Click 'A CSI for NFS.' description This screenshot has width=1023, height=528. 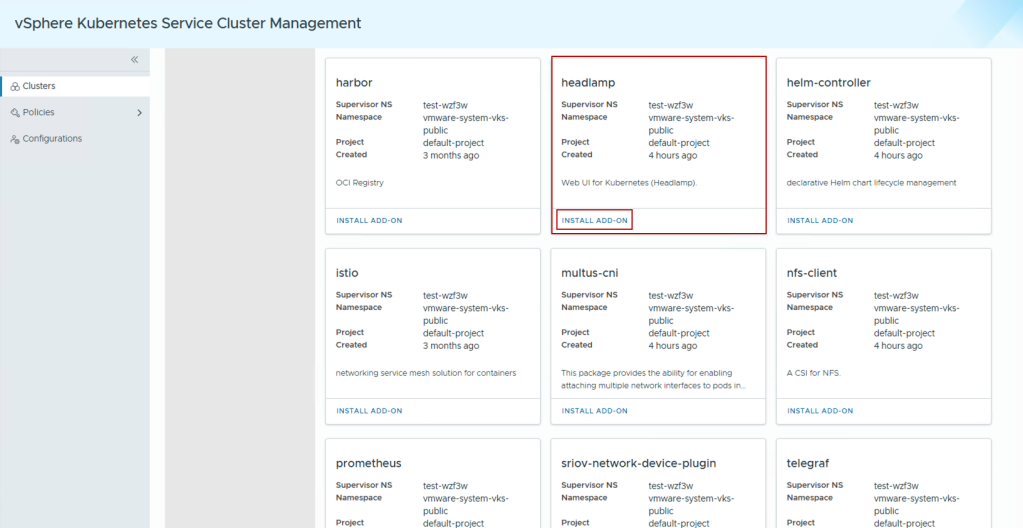tap(814, 373)
